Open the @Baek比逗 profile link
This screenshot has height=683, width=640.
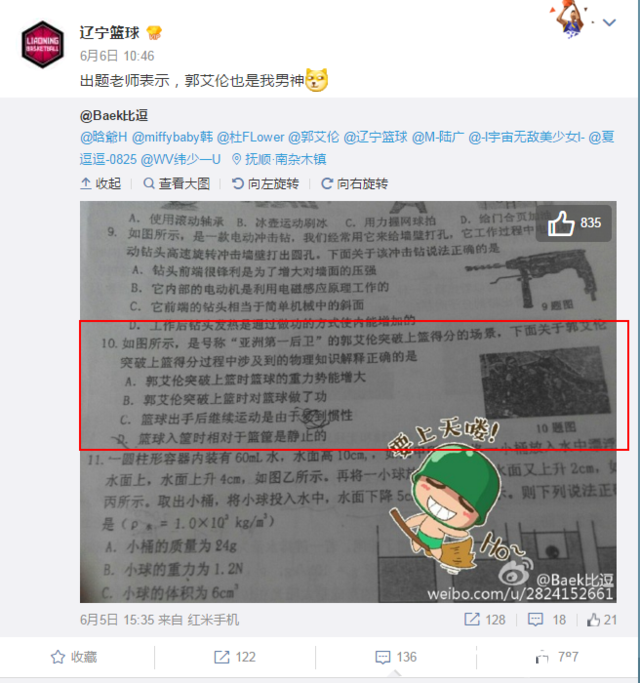tap(114, 115)
